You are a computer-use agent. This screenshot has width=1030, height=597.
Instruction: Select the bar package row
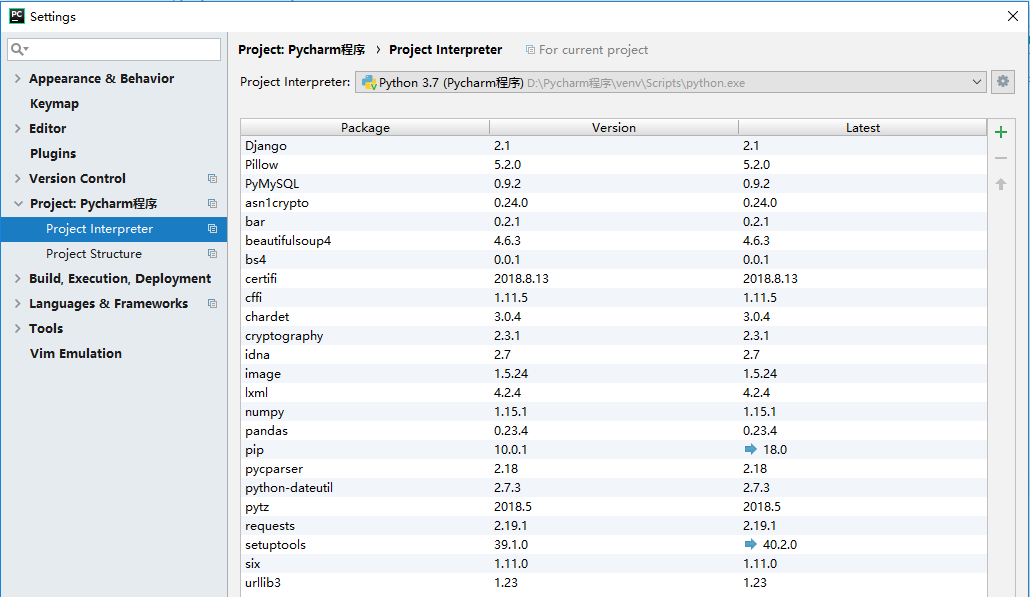[614, 222]
